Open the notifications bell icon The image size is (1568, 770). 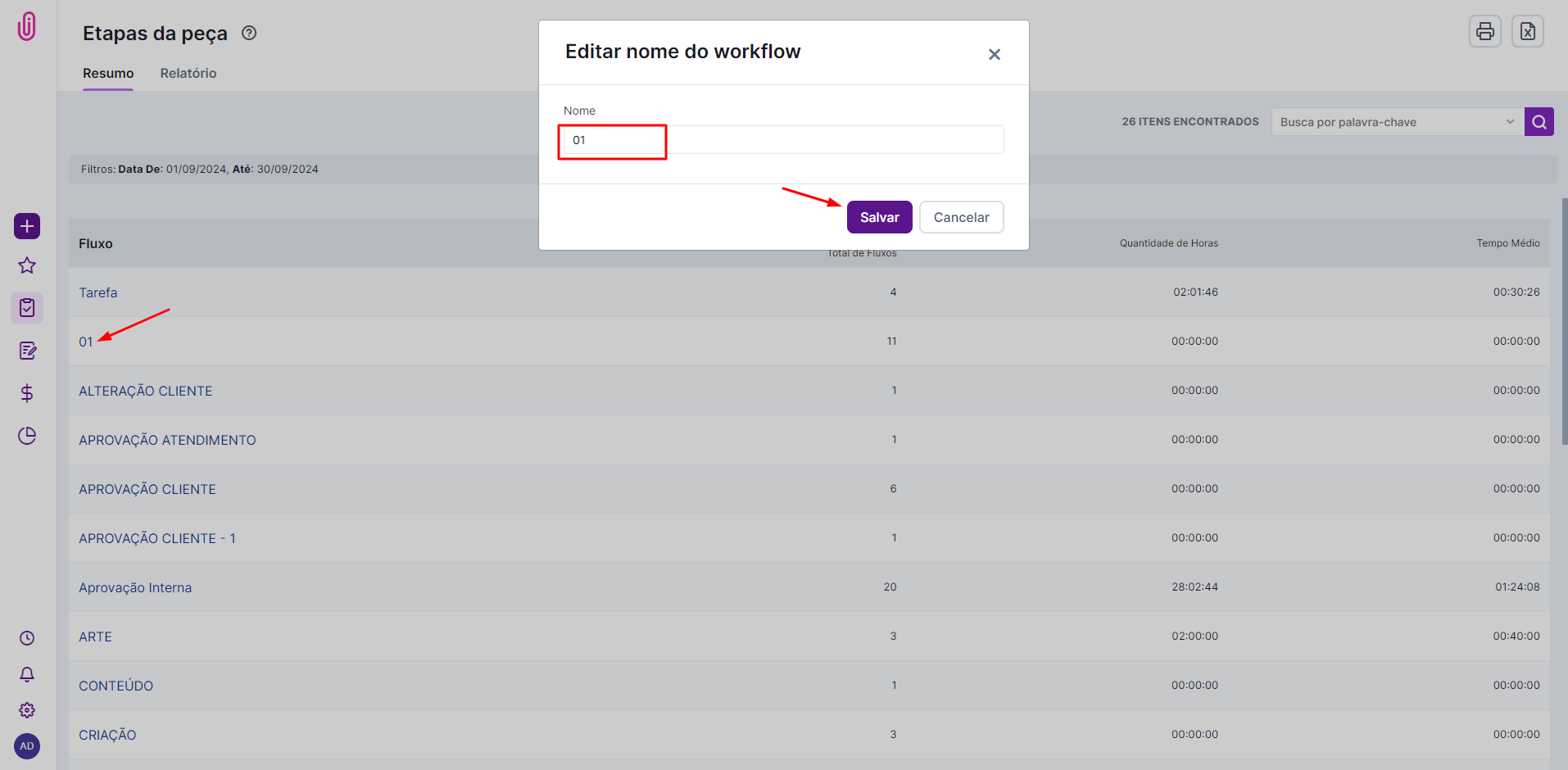pyautogui.click(x=27, y=674)
